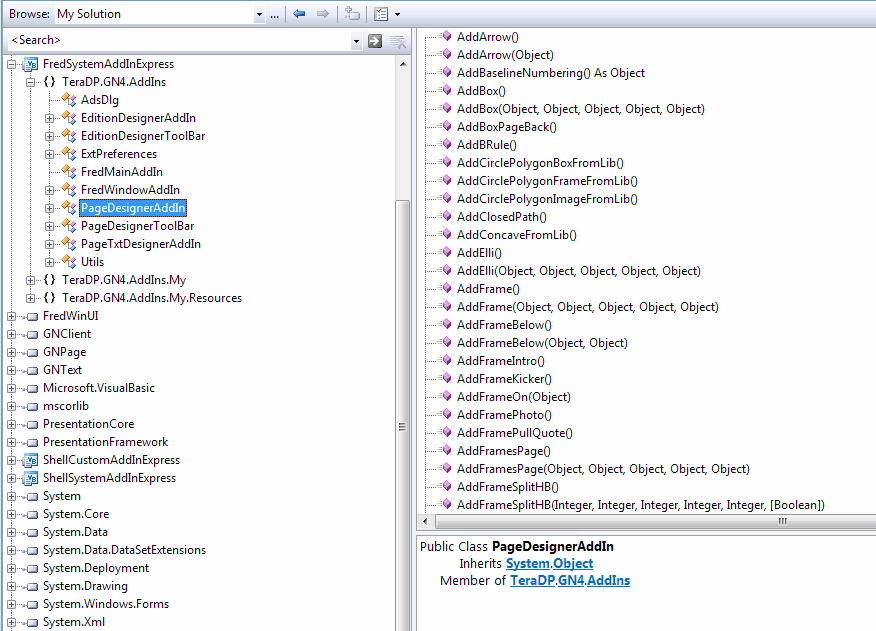Click the Utils class icon

click(69, 262)
